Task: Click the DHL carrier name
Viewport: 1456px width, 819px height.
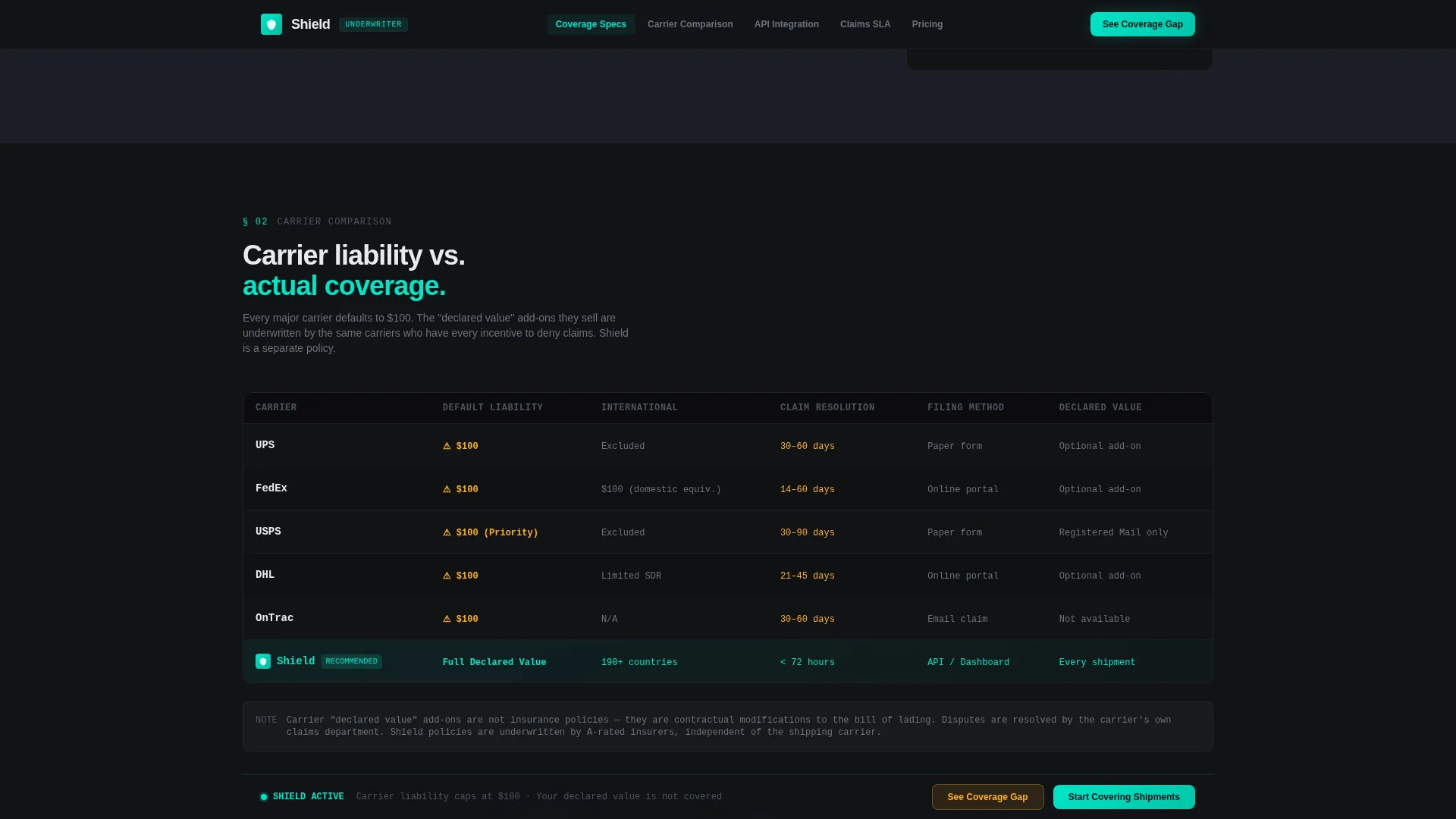Action: [x=265, y=575]
